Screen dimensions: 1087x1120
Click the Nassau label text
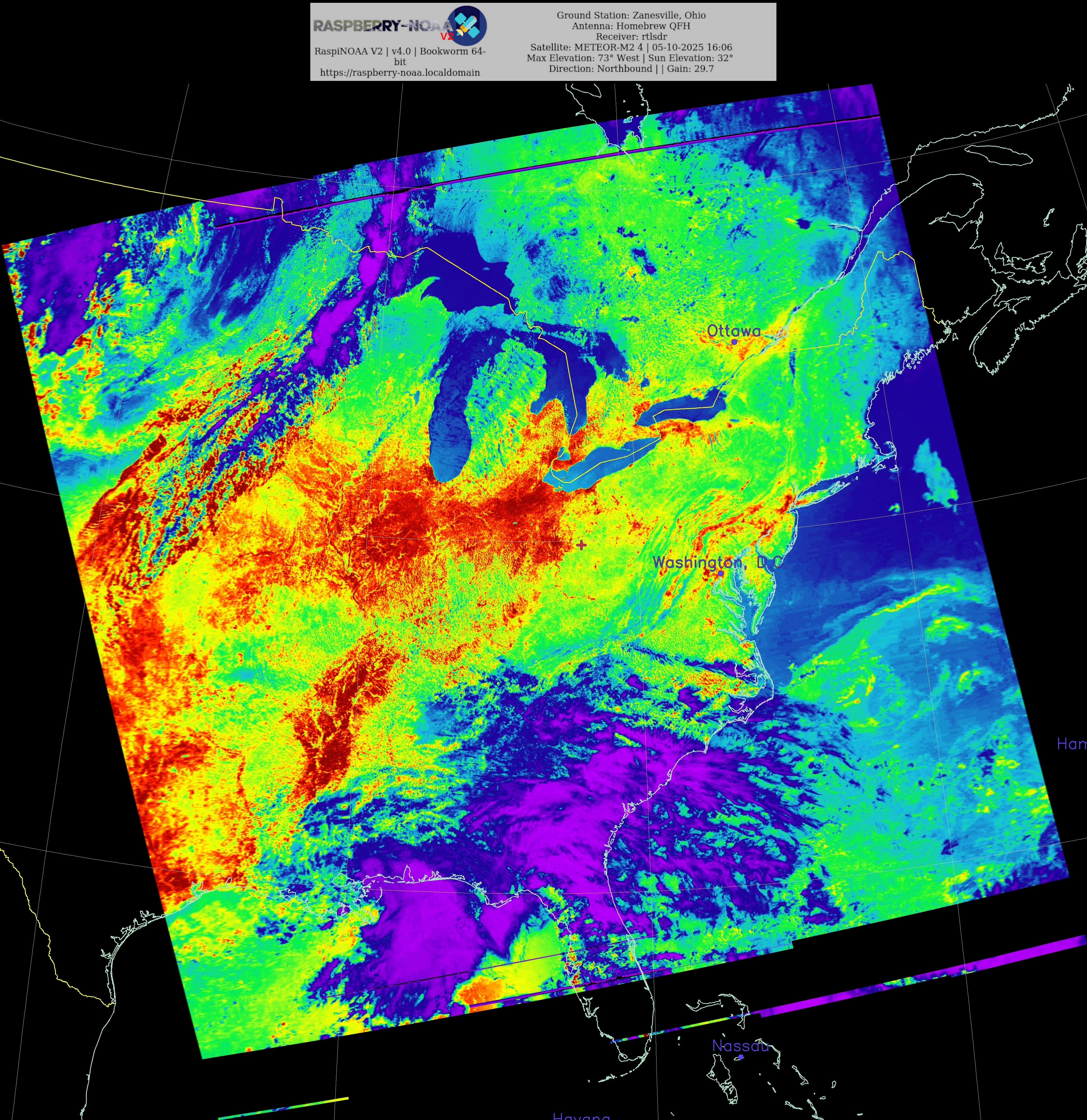tap(740, 1046)
